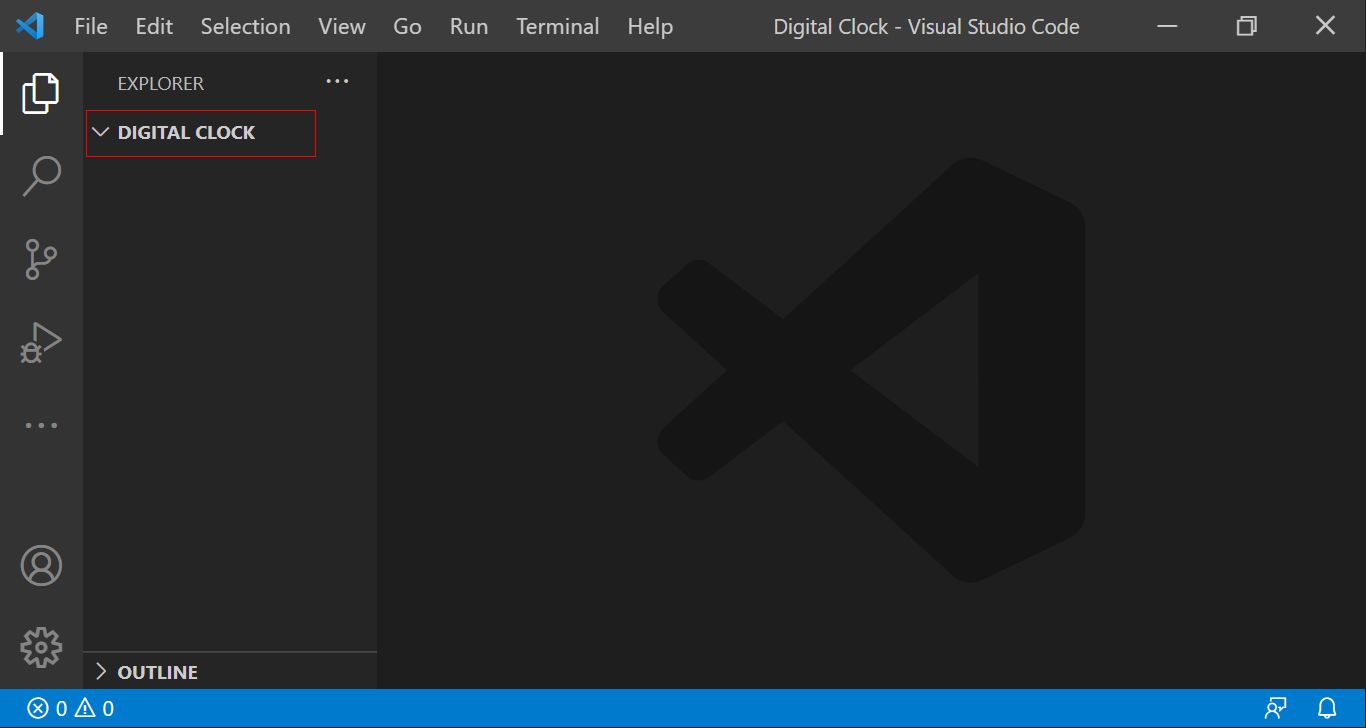This screenshot has width=1366, height=728.
Task: Open the Run and Debug view icon
Action: tap(41, 342)
